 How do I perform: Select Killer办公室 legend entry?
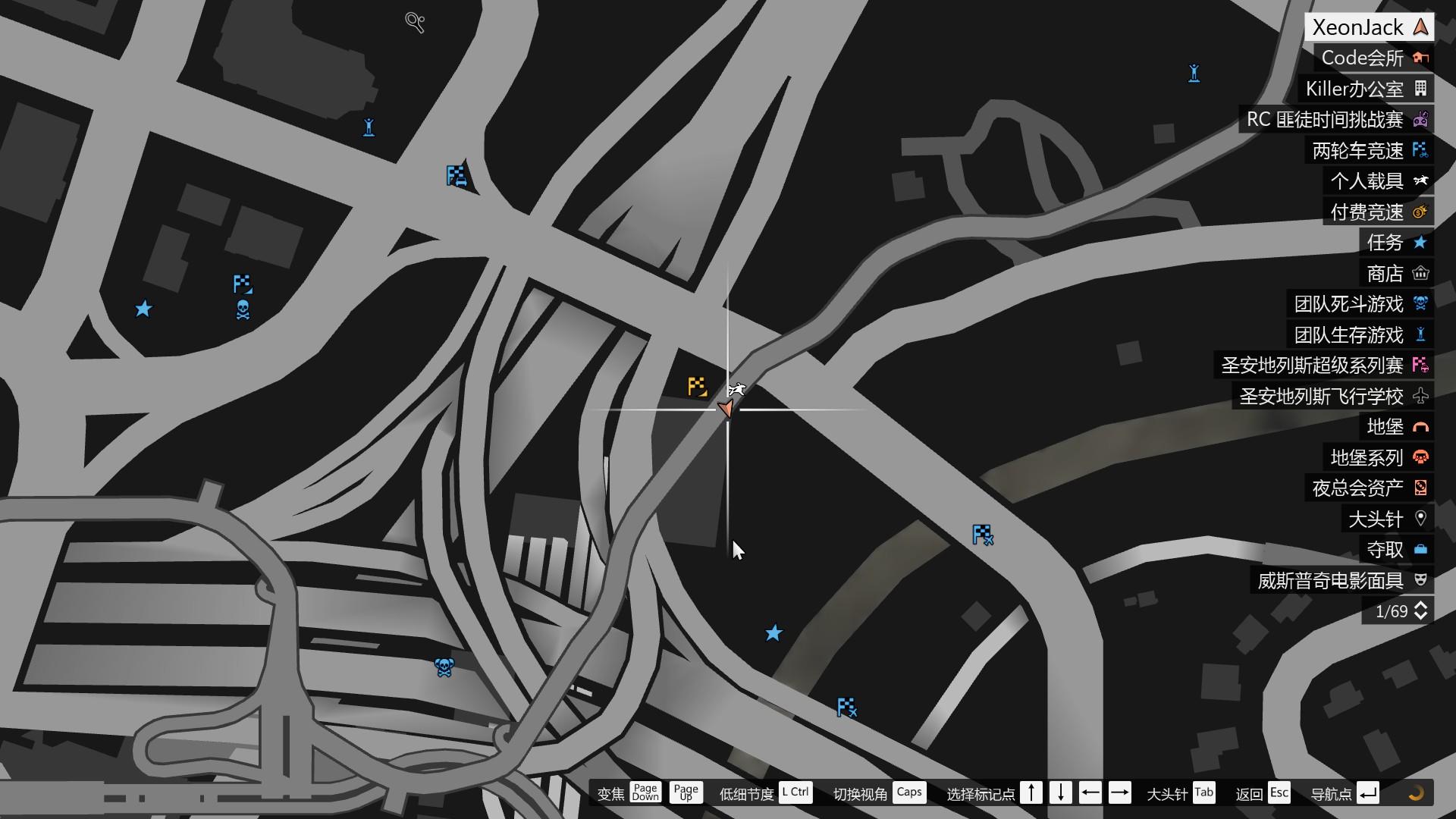point(1366,89)
